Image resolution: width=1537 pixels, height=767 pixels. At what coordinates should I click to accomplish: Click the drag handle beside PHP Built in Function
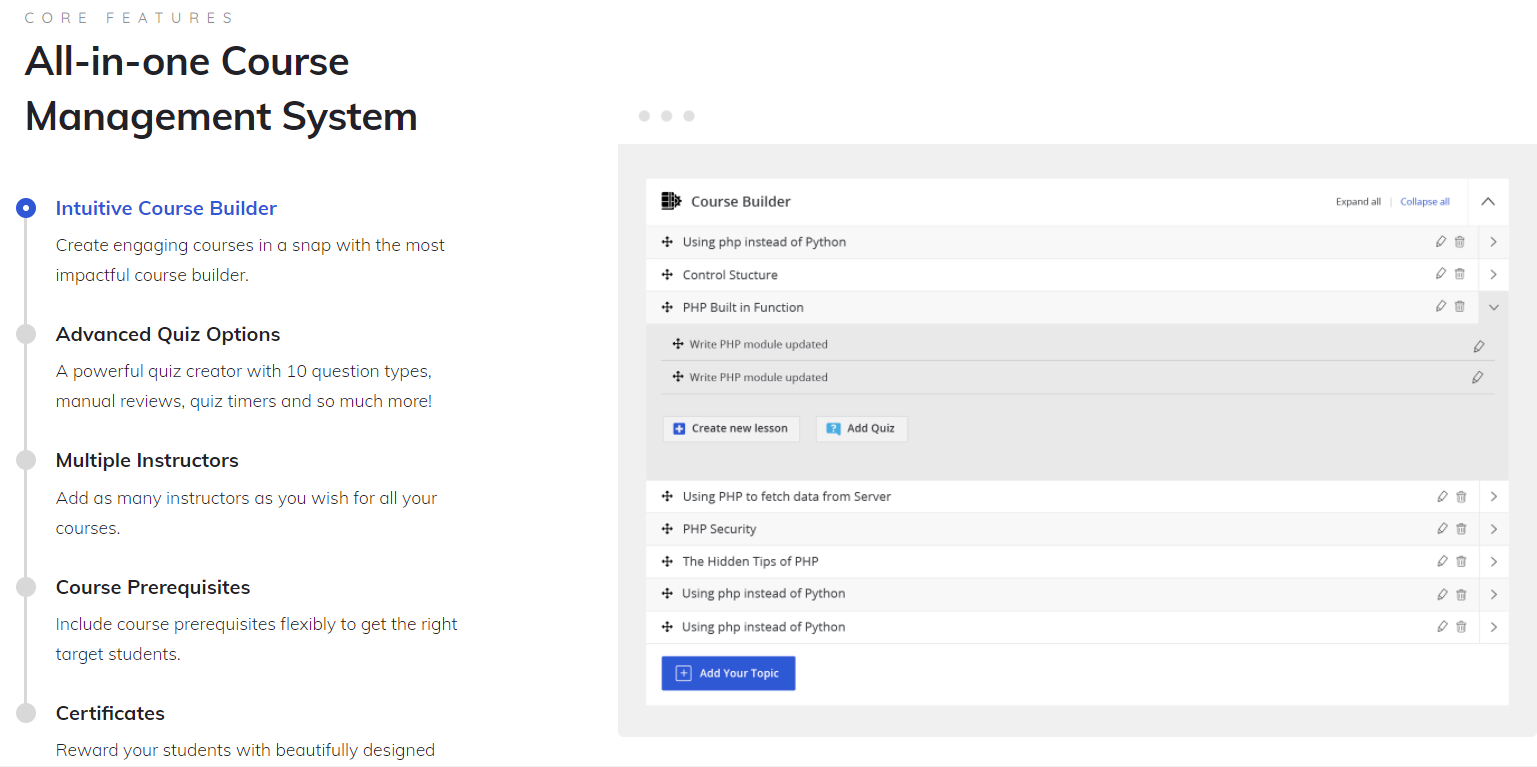coord(665,307)
